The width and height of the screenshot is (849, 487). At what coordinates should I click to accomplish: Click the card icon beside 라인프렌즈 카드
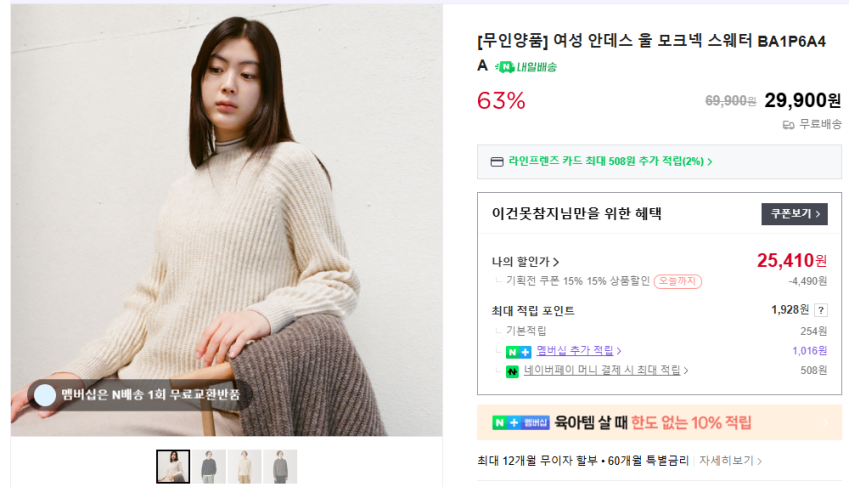(x=497, y=162)
